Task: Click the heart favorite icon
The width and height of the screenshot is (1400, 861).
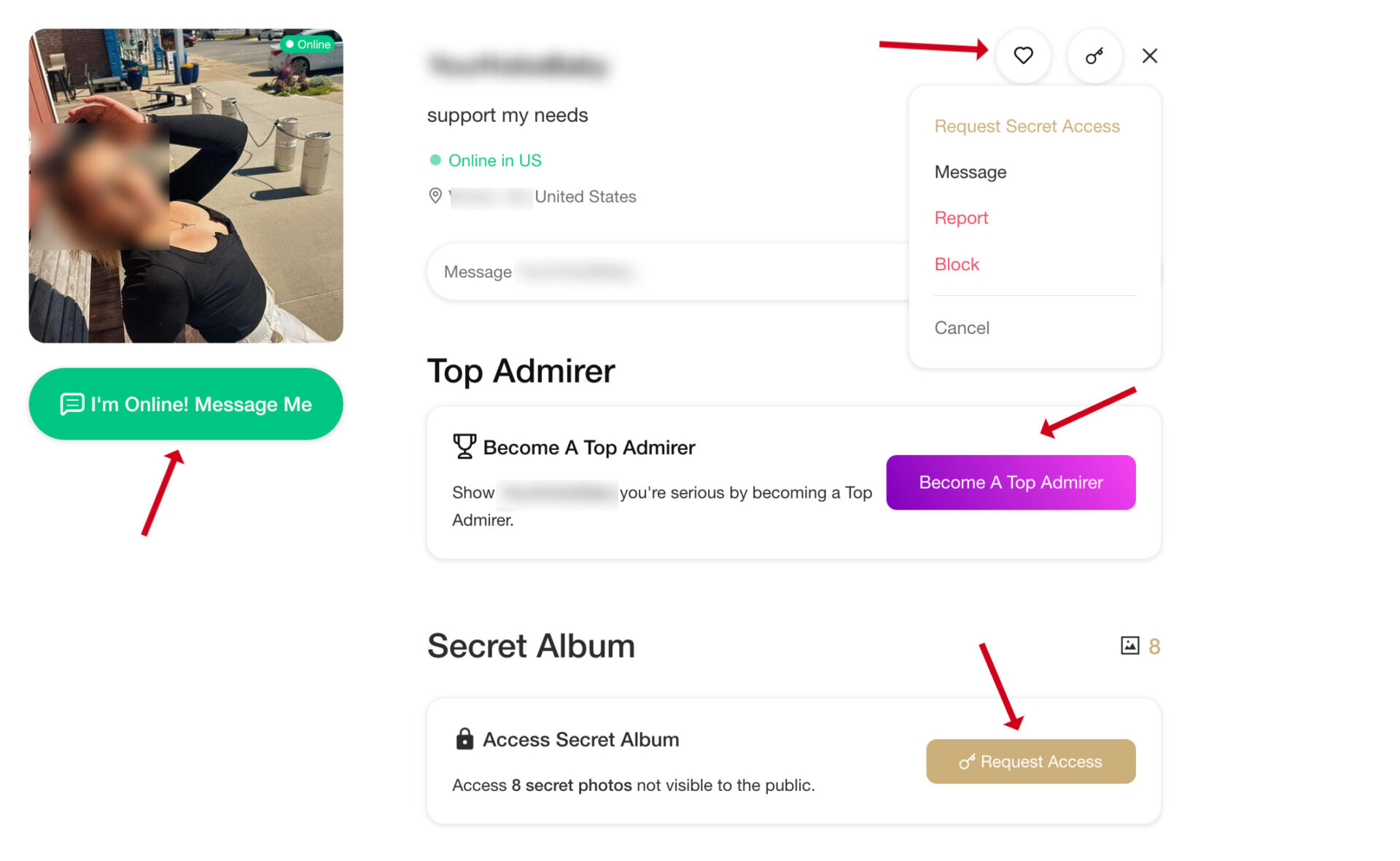Action: [x=1023, y=55]
